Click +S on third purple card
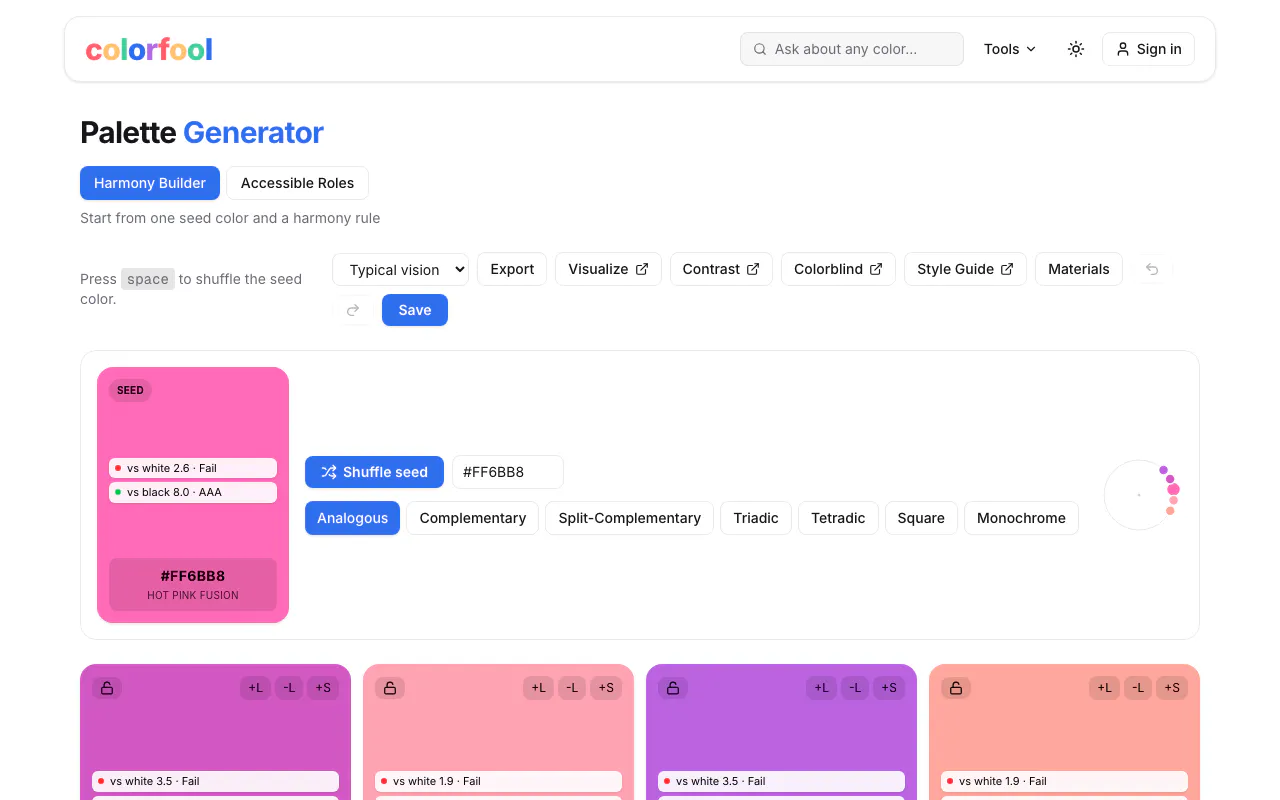This screenshot has height=800, width=1280. [889, 688]
